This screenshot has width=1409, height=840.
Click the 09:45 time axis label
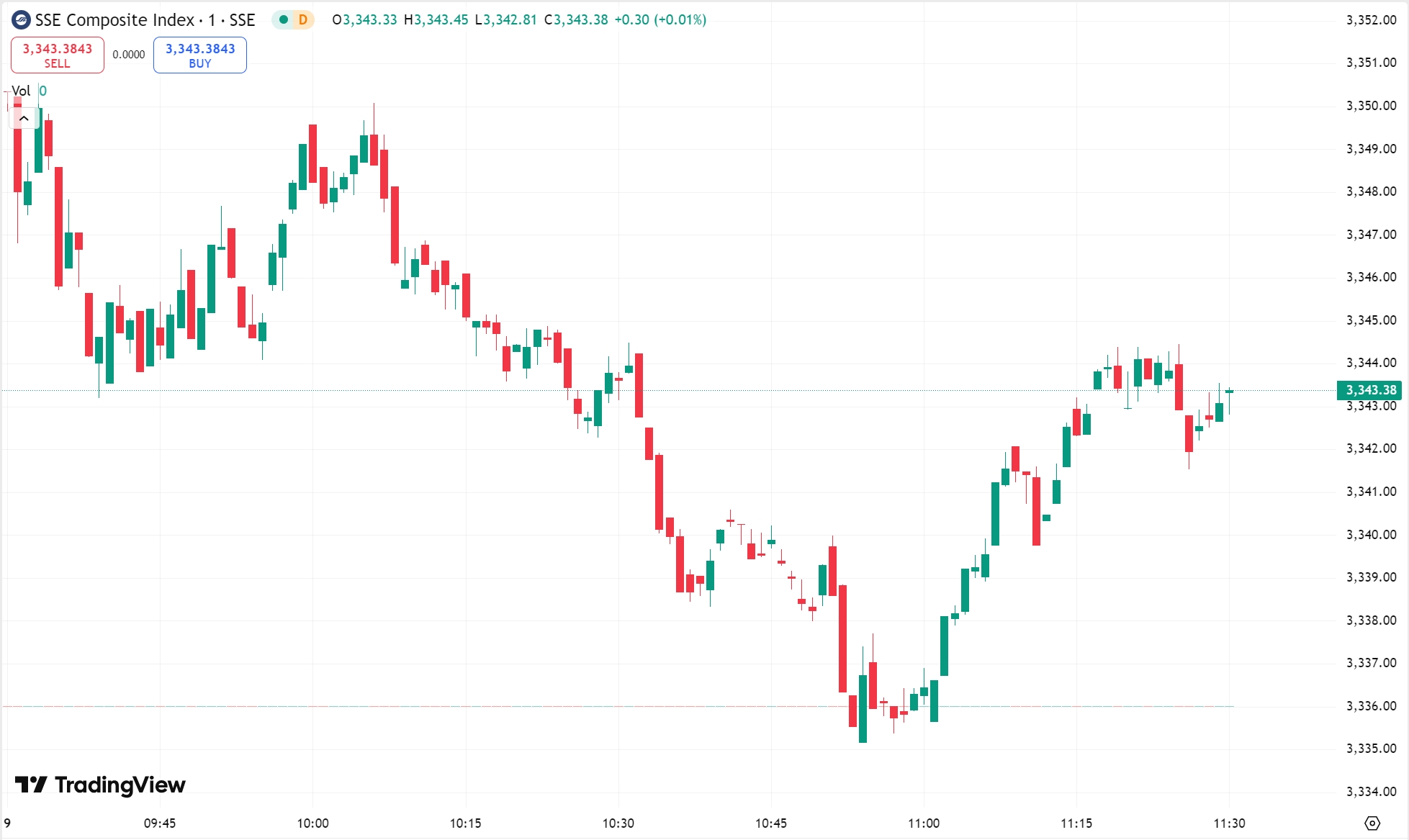pyautogui.click(x=160, y=823)
